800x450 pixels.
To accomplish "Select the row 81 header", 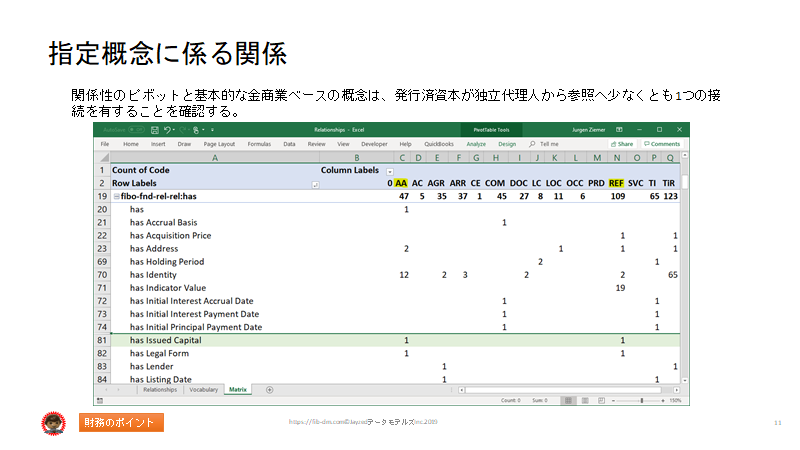I will pyautogui.click(x=102, y=340).
